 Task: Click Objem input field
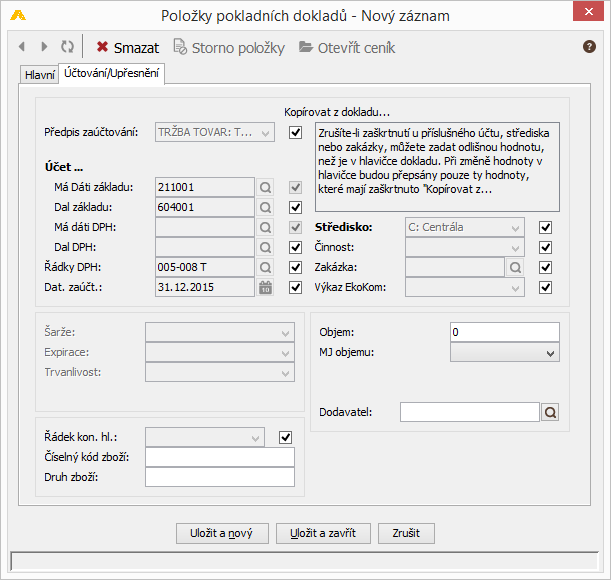coord(505,332)
